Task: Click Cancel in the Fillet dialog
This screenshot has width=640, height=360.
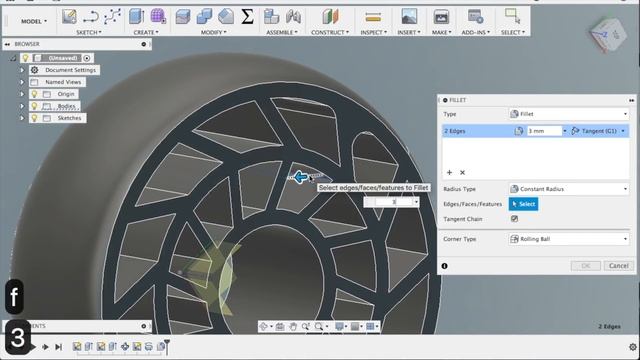Action: (619, 266)
